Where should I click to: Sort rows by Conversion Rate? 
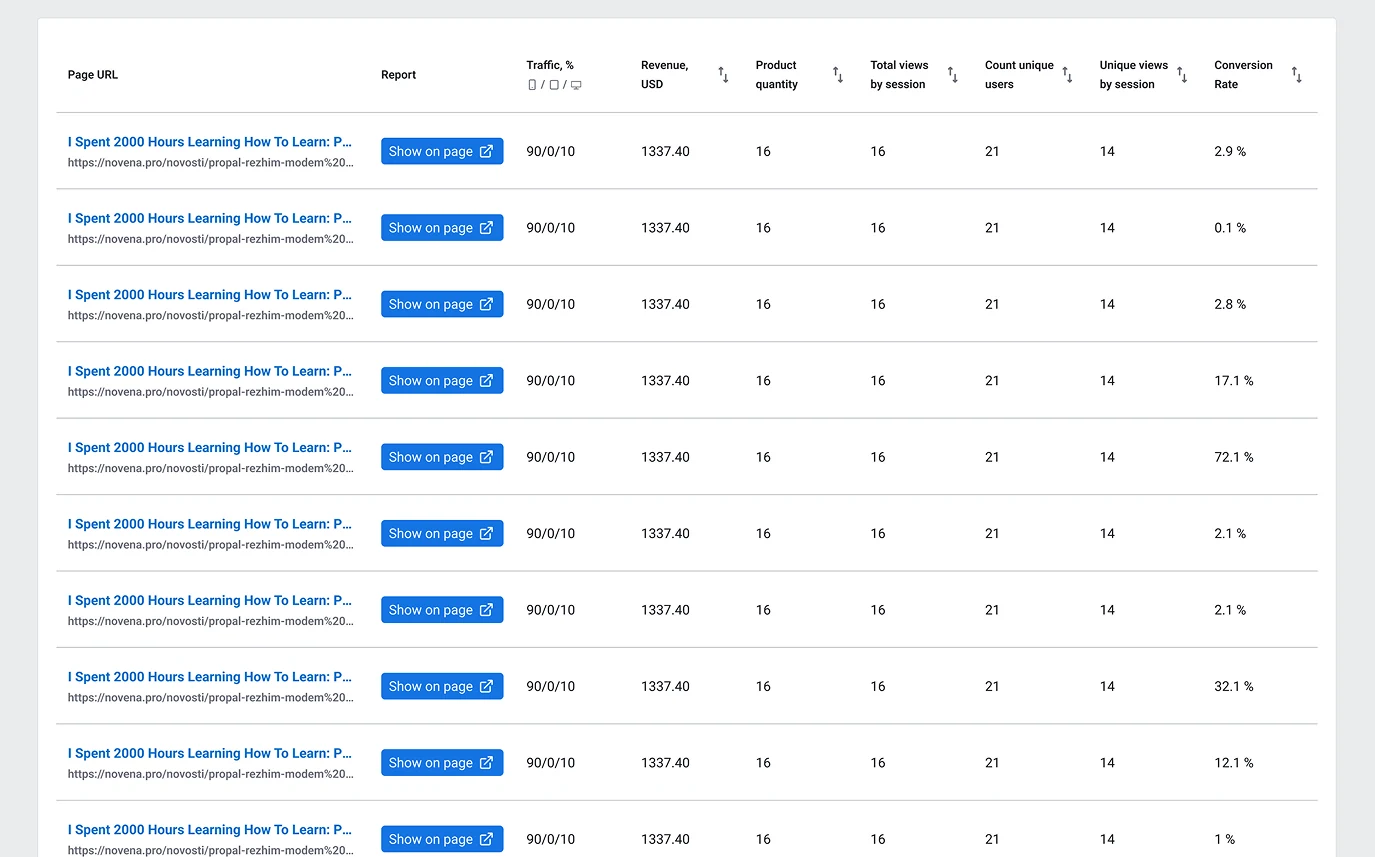click(x=1297, y=75)
